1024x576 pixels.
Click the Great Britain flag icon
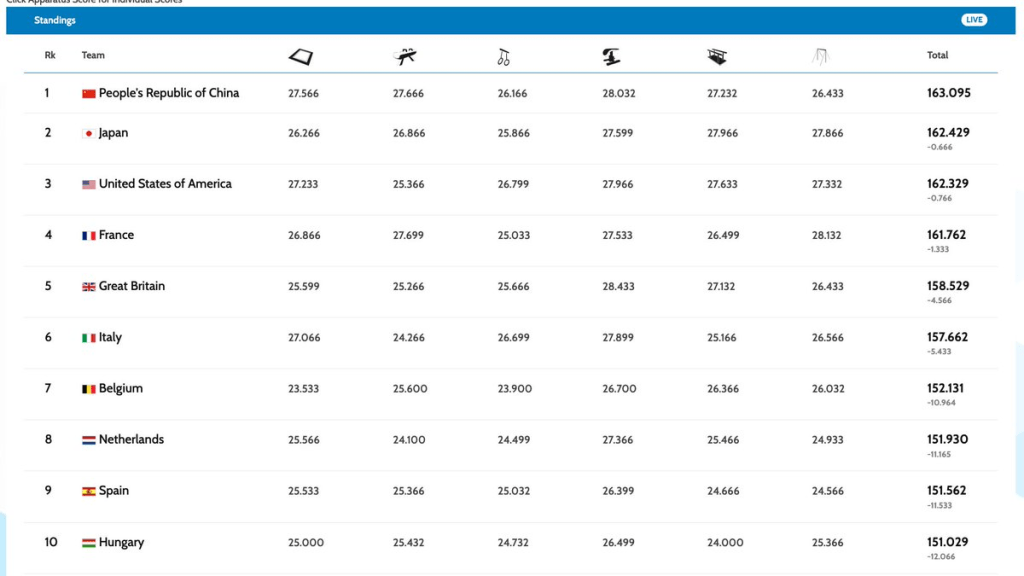coord(89,287)
